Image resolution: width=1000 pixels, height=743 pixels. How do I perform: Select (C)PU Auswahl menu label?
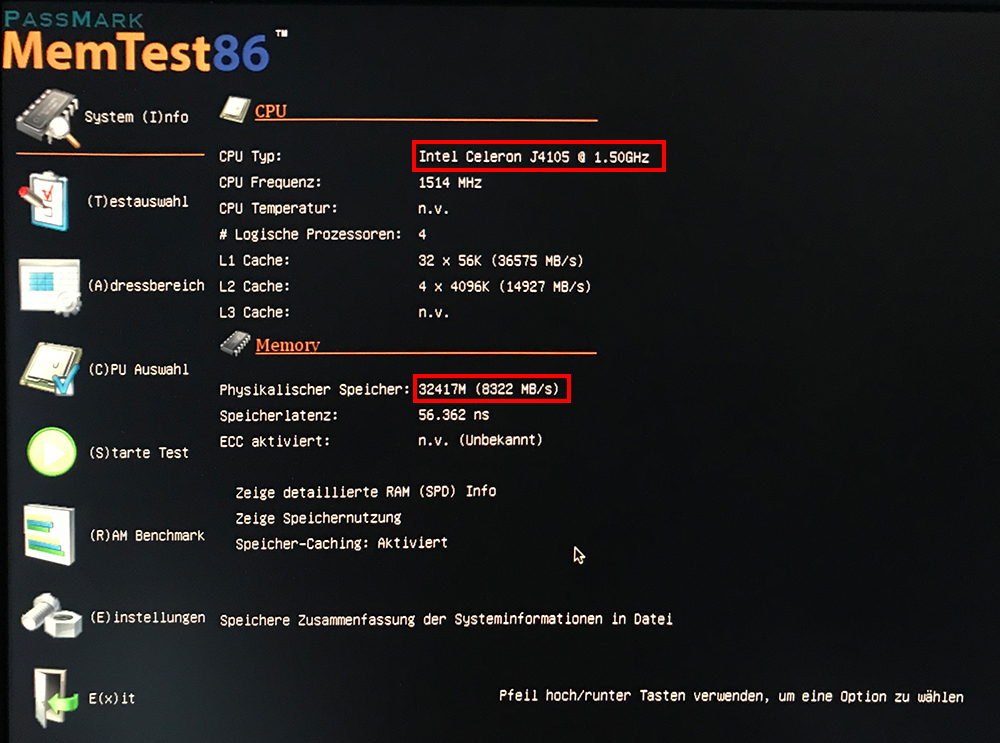[x=138, y=369]
